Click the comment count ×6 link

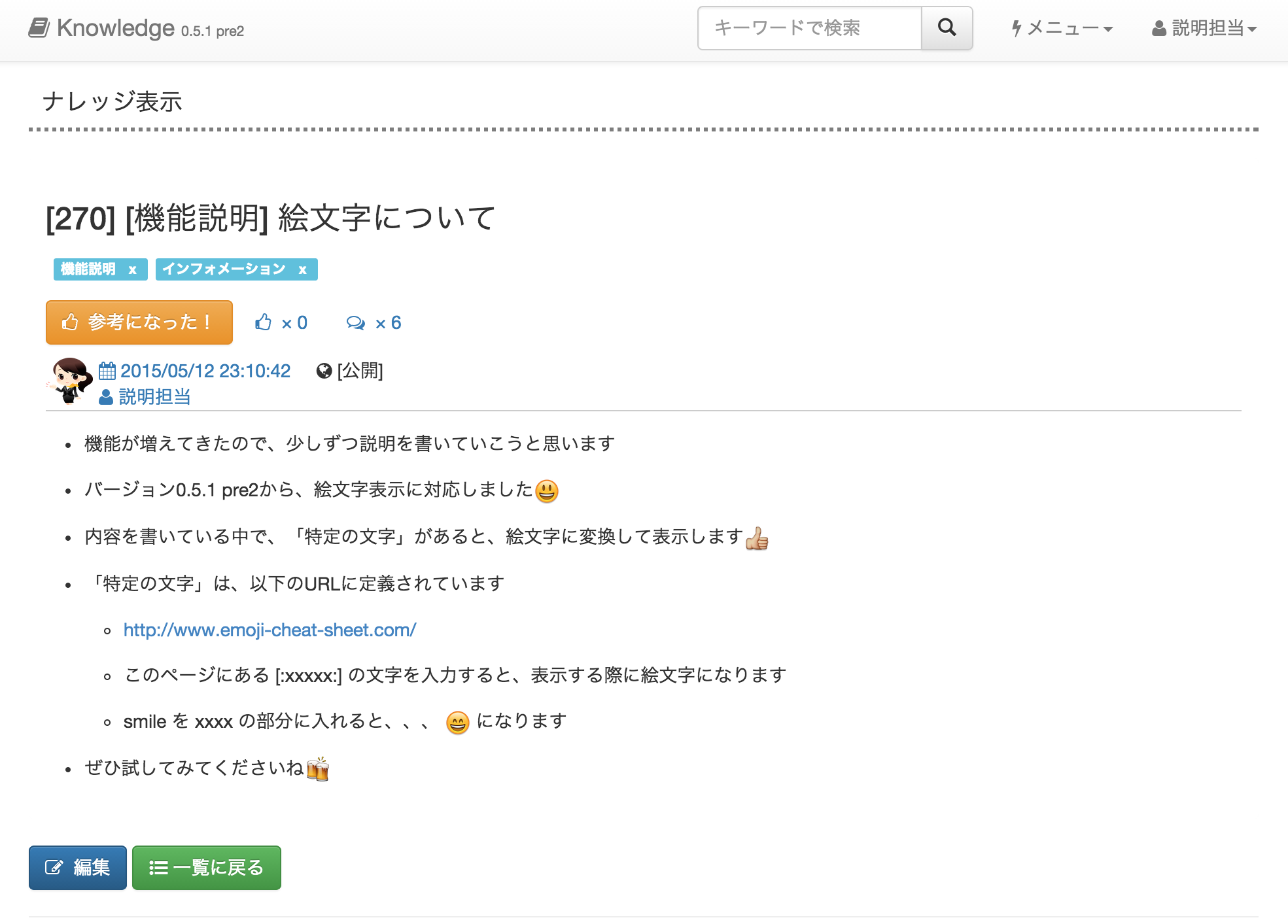pos(389,323)
